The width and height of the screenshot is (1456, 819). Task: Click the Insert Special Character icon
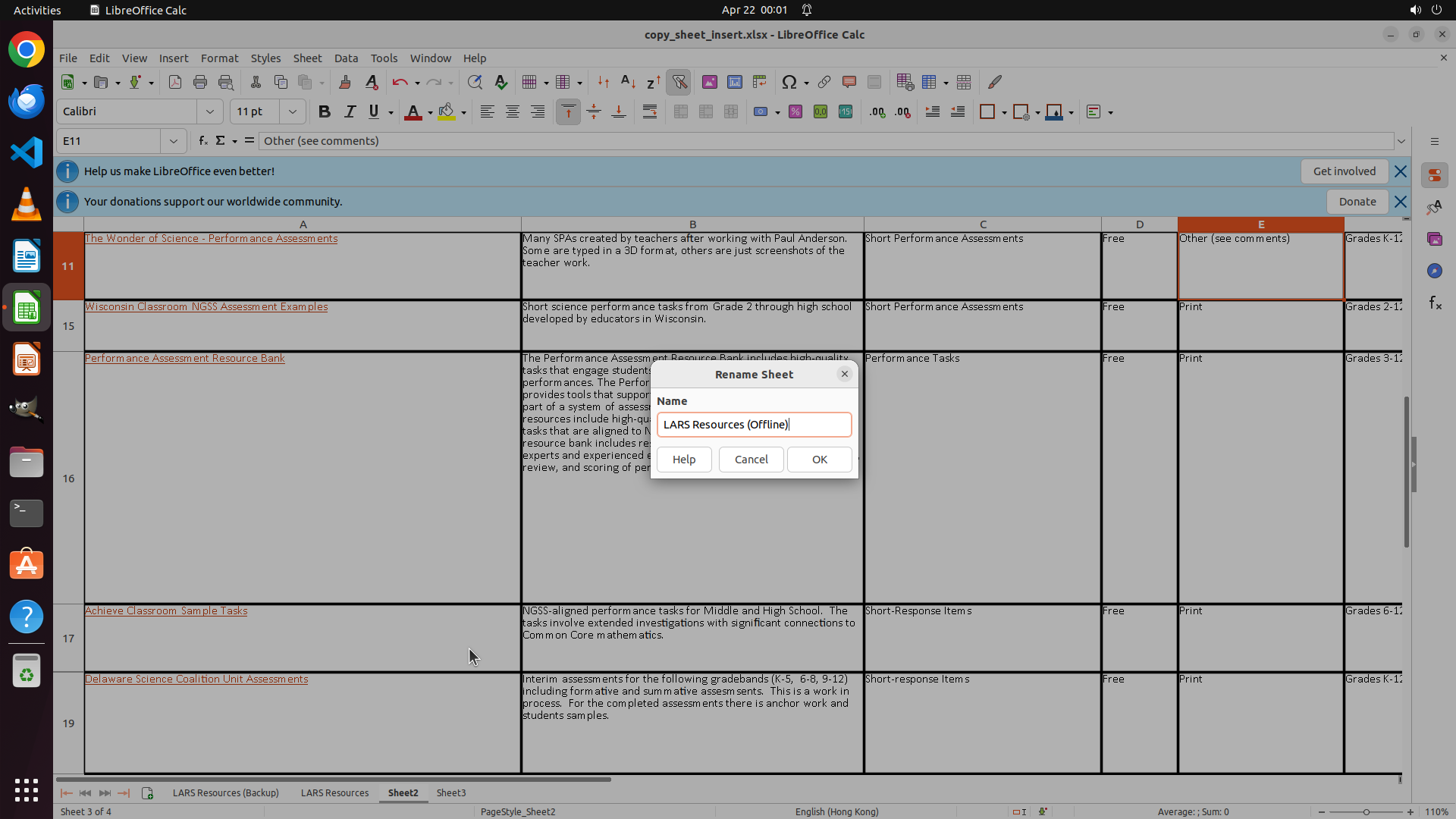point(789,82)
